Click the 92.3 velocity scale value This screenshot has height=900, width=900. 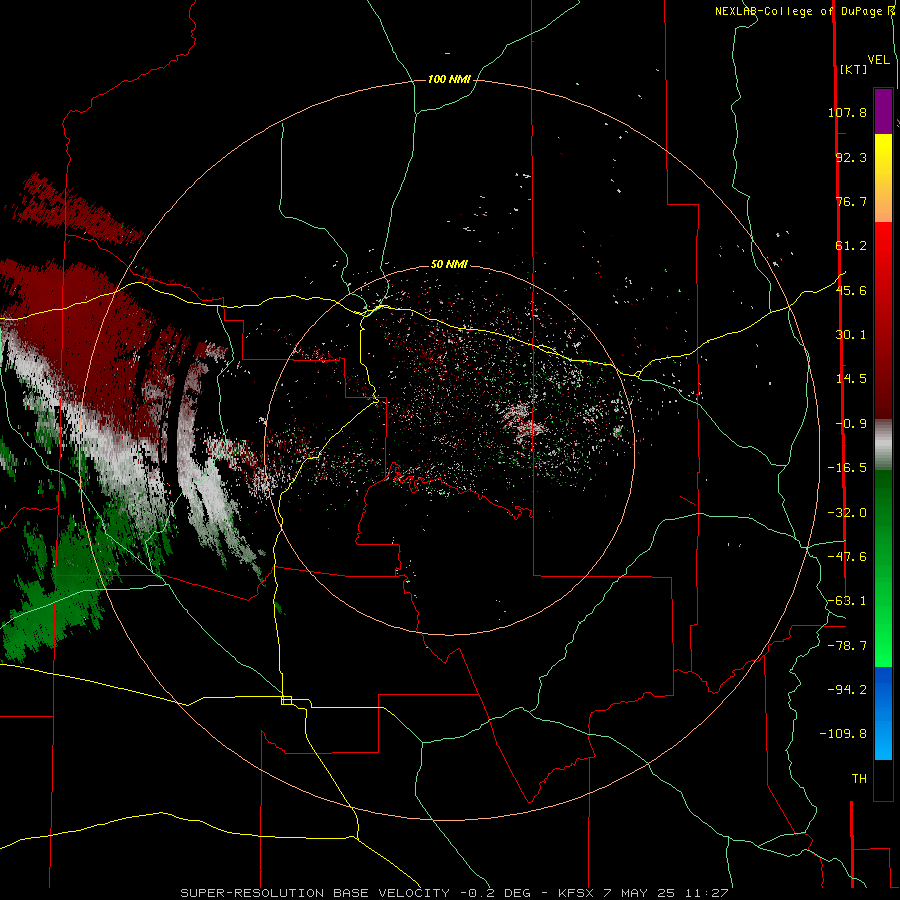pos(851,157)
